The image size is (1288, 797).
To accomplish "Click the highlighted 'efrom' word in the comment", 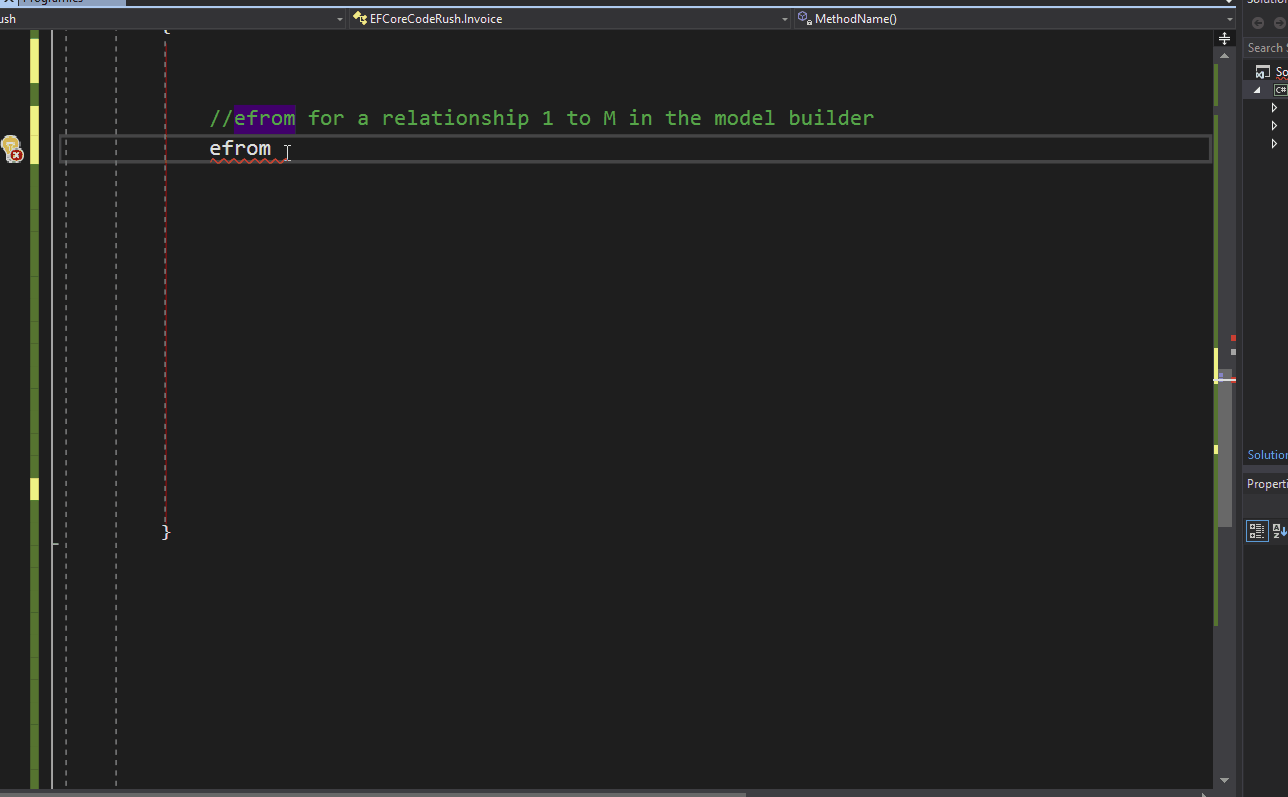I will [264, 118].
